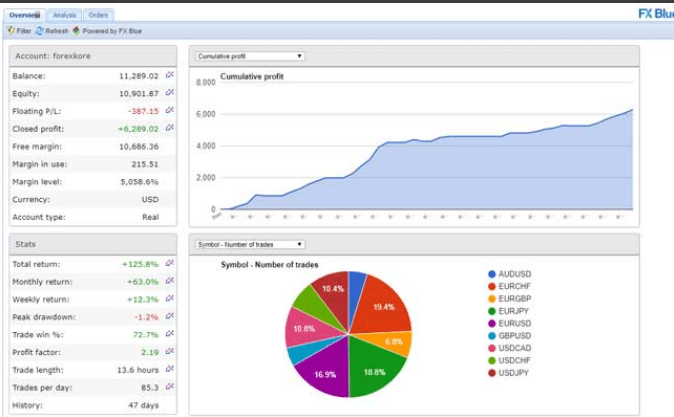Screen dimensions: 674x417
Task: Open the chart icon next to Floating P/L
Action: pos(169,111)
